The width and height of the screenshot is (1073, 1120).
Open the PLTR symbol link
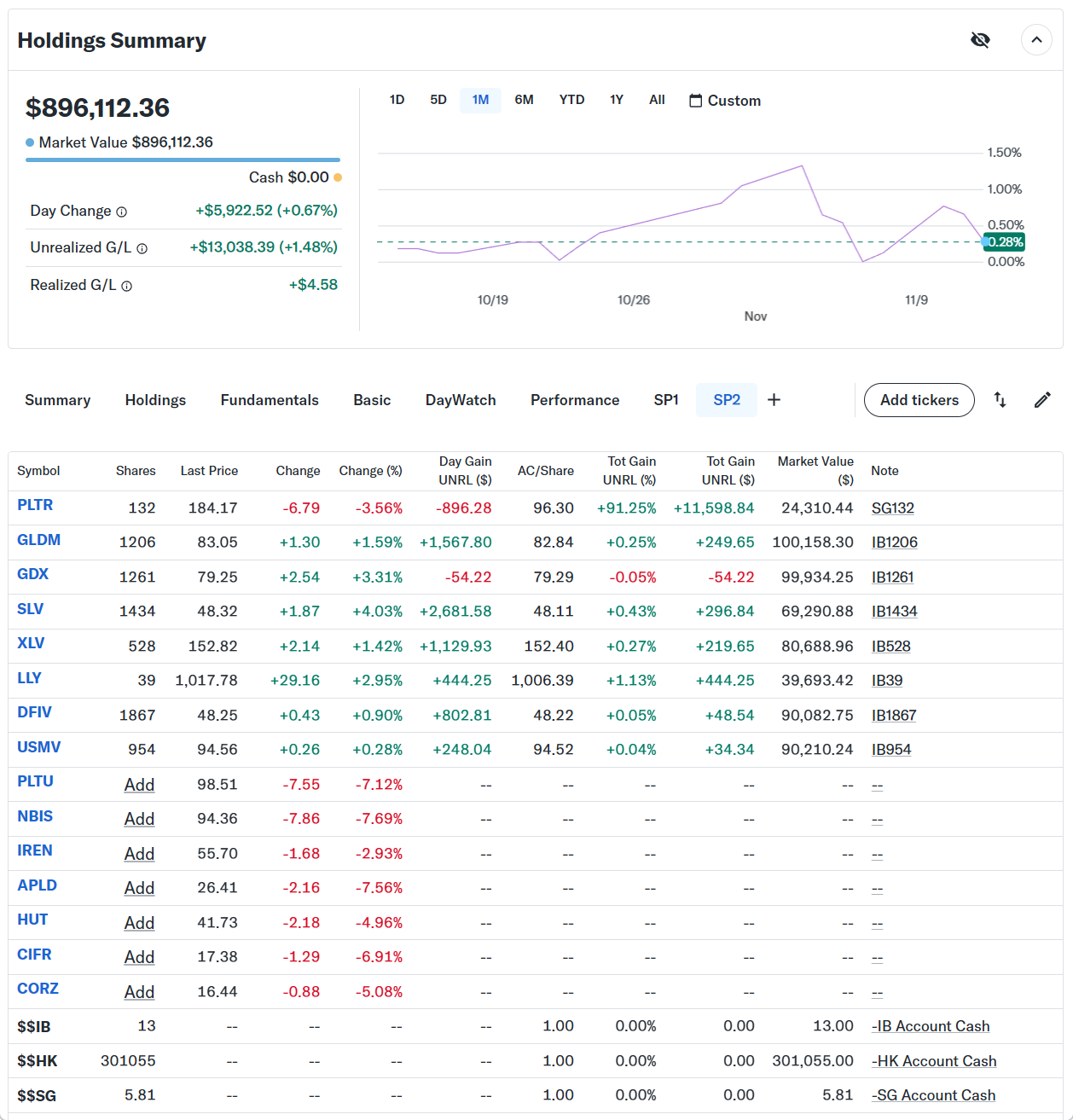point(35,505)
